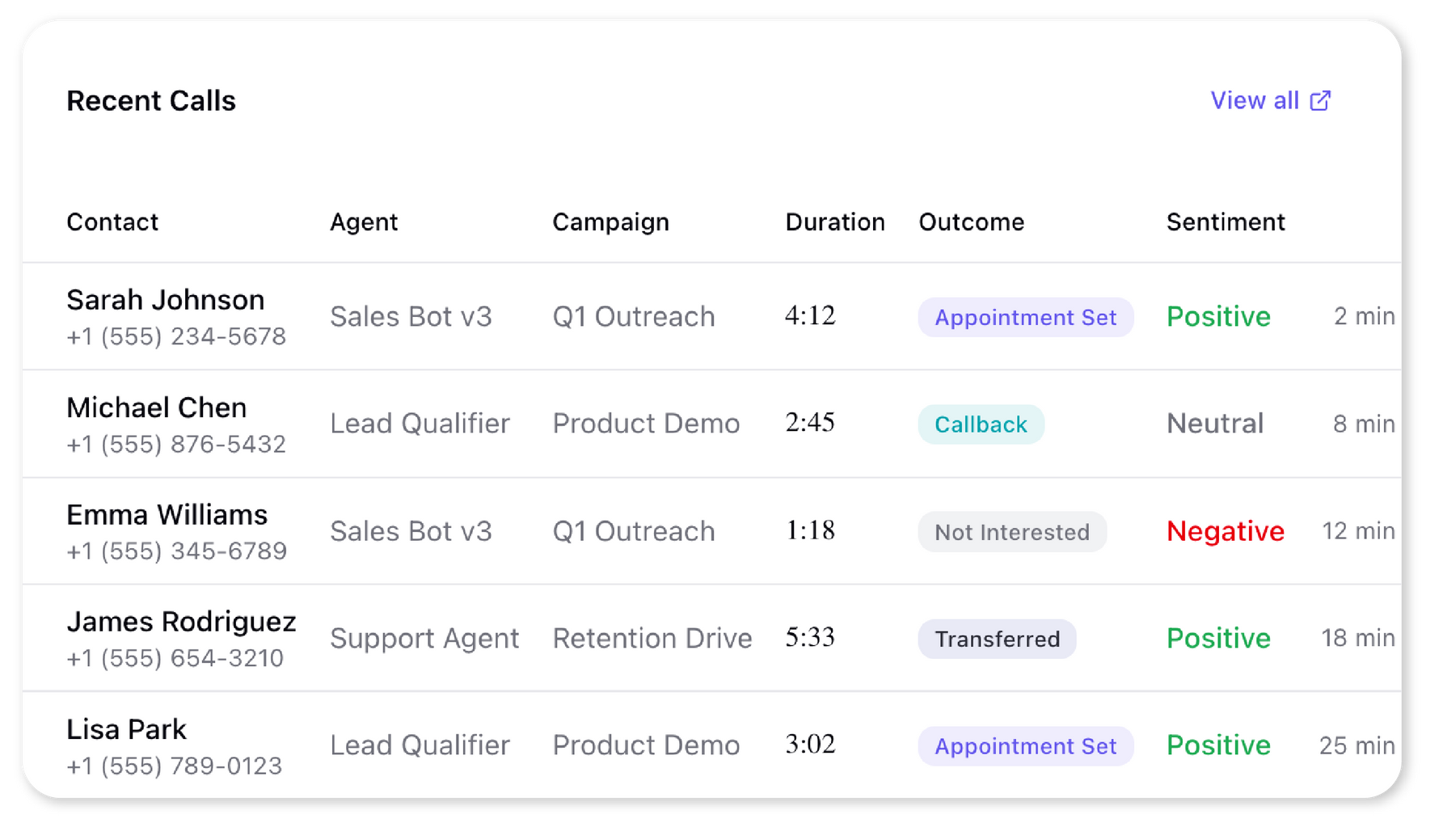
Task: Select James Rodriguez contact row
Action: coord(711,638)
